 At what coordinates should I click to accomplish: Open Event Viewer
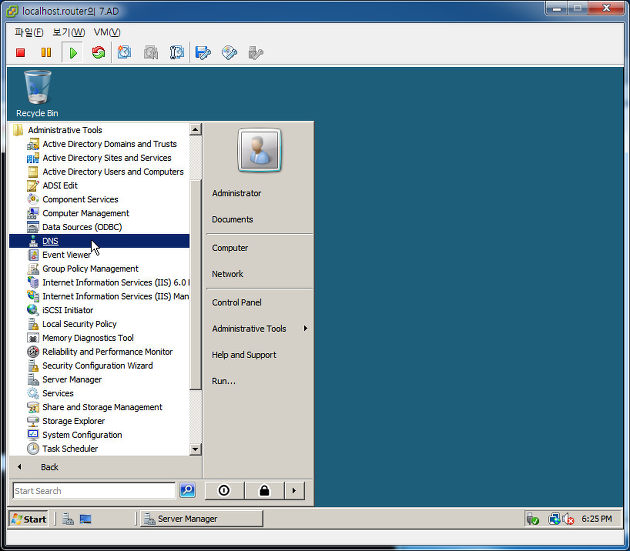99,255
